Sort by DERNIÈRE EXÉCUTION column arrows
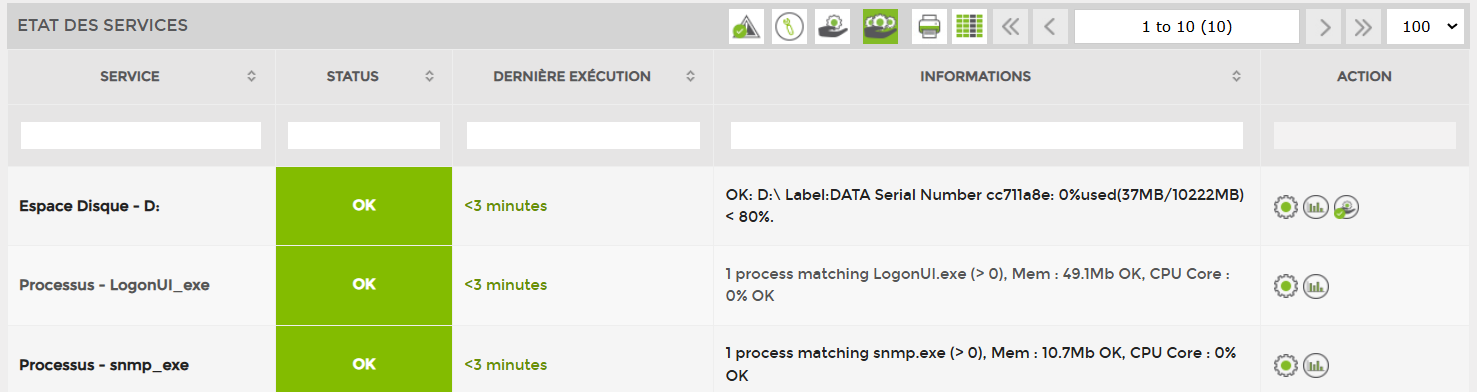Screen dimensions: 1477x392 coord(690,77)
